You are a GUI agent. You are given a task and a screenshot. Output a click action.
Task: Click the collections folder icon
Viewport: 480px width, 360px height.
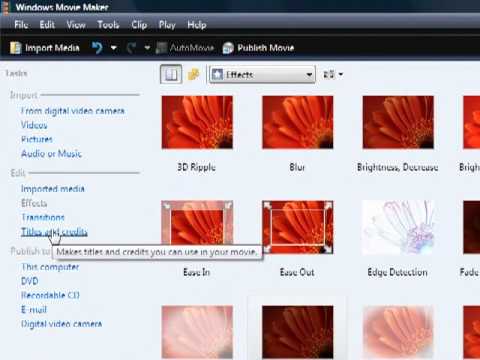point(194,74)
